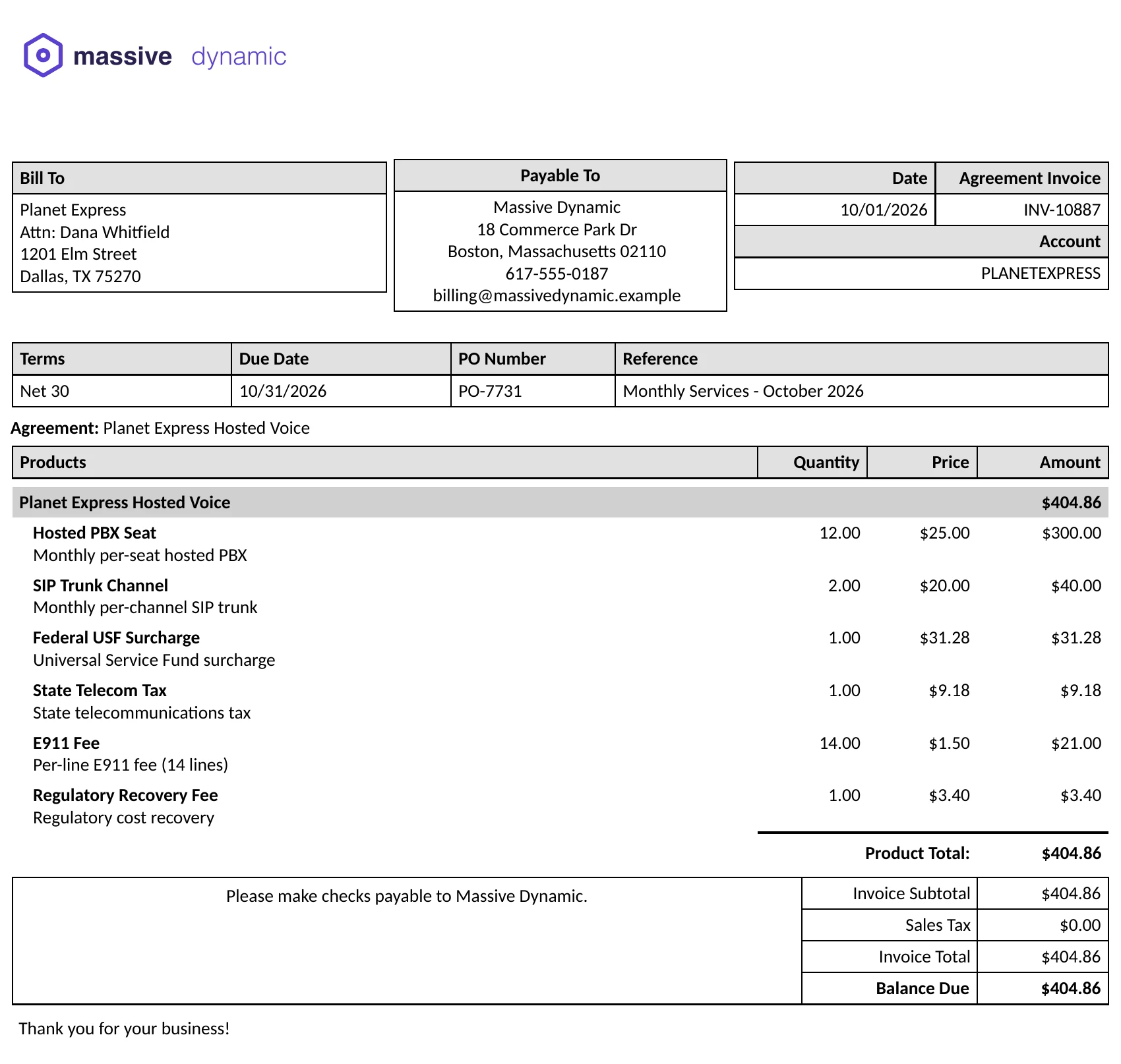1121x1064 pixels.
Task: Select the 'Please make checks payable' note
Action: [x=406, y=896]
